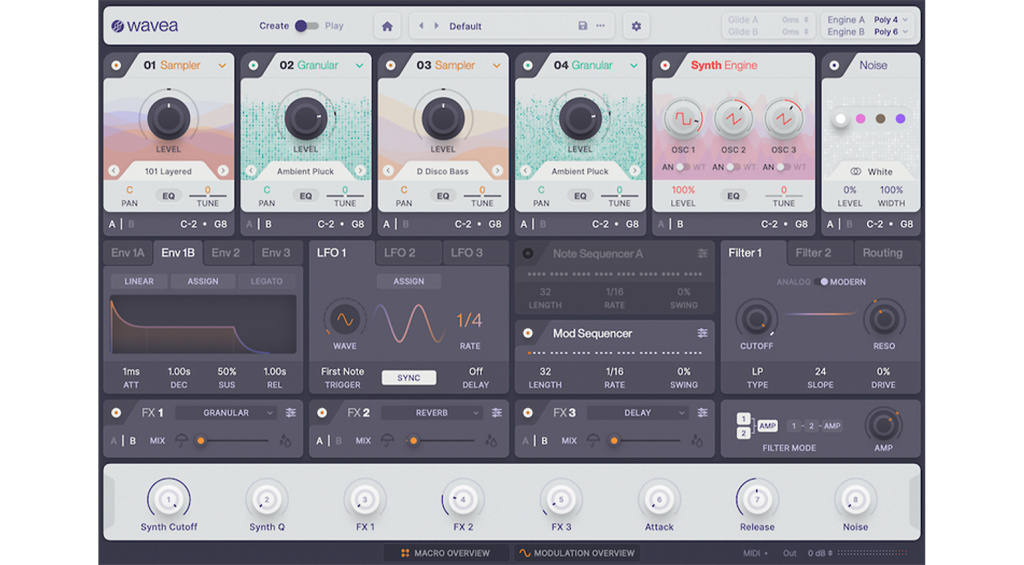This screenshot has width=1024, height=565.
Task: Toggle Analog/Modern filter switch
Action: point(820,282)
